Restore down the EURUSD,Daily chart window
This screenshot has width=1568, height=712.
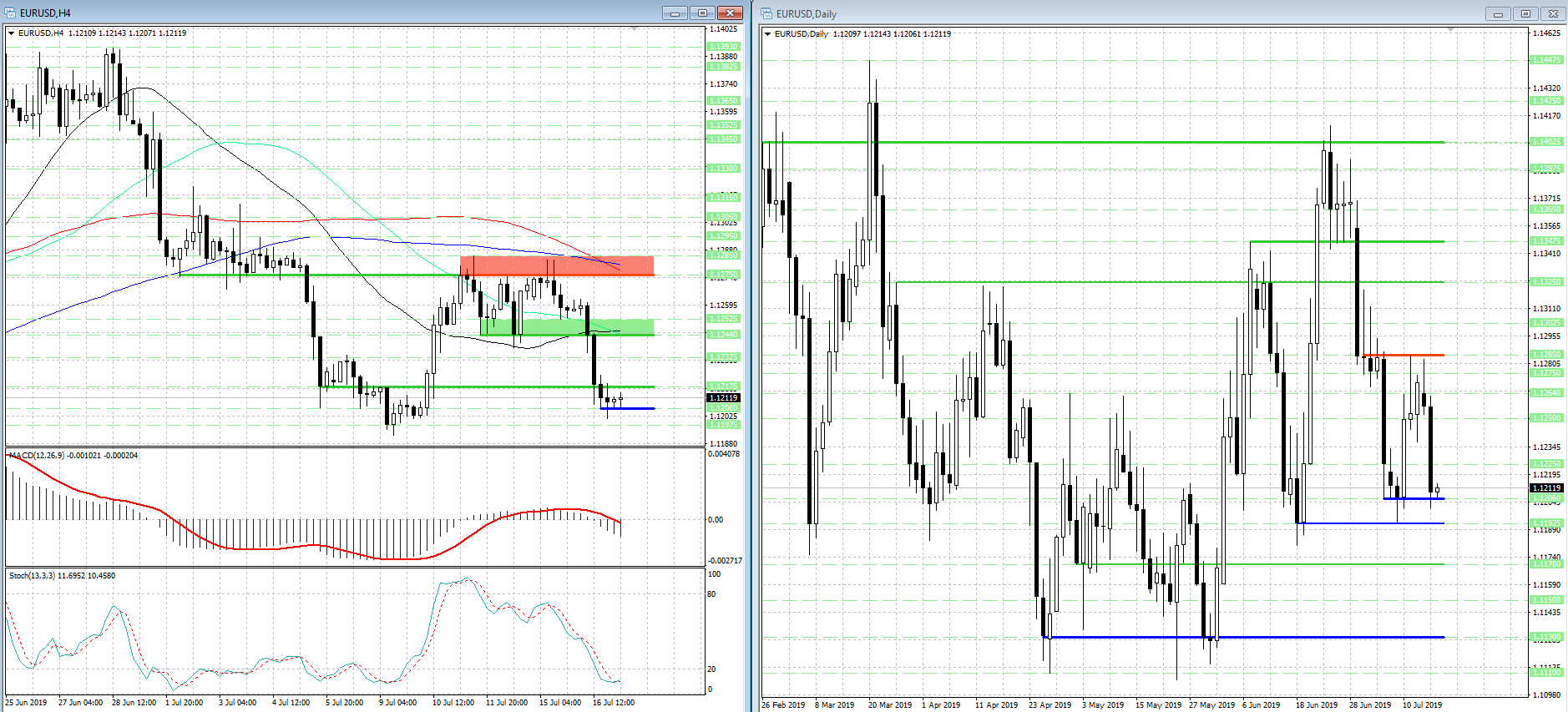click(1525, 13)
